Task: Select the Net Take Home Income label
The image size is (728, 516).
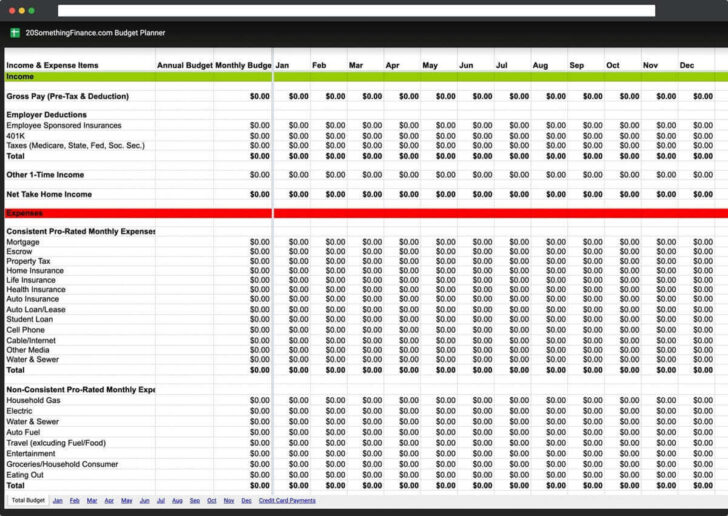Action: [x=48, y=194]
